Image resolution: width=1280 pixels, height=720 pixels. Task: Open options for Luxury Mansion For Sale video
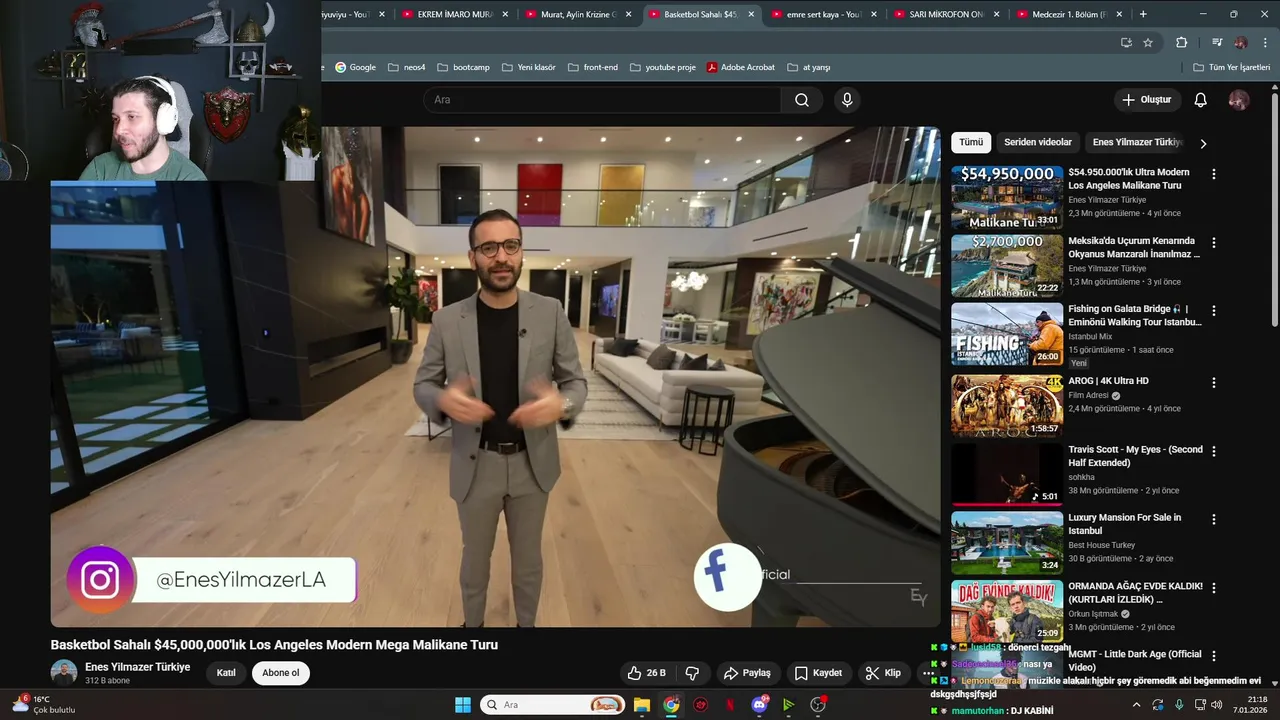tap(1214, 519)
